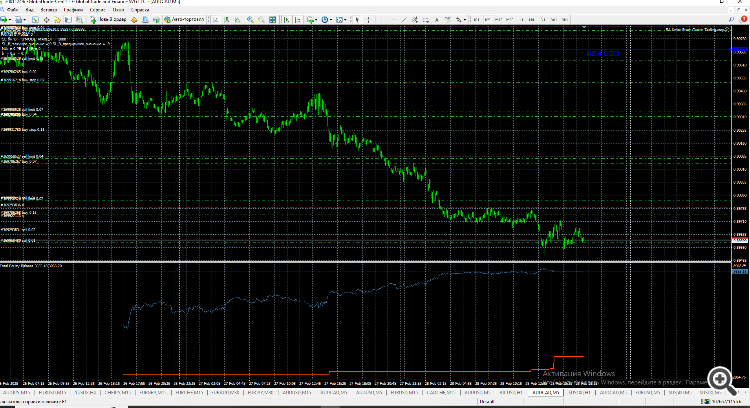Click the Arrows objects icon
Image resolution: width=750 pixels, height=408 pixels.
pyautogui.click(x=458, y=20)
